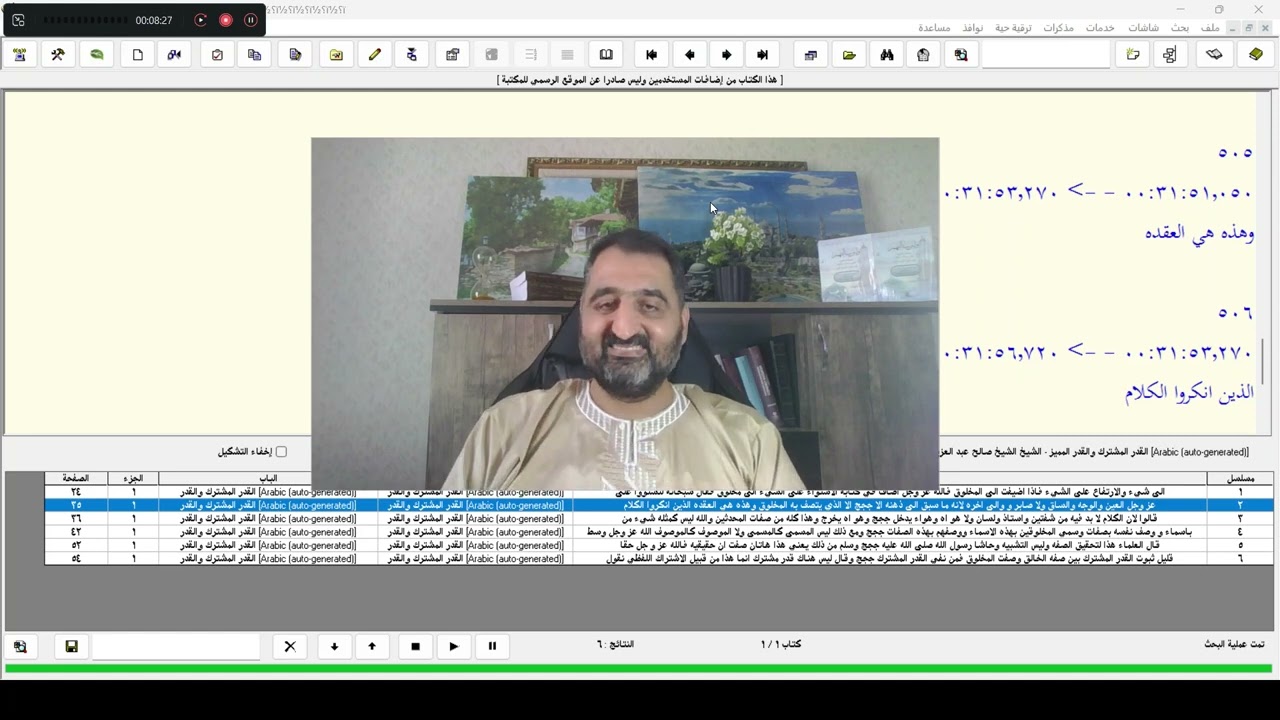
Task: Click the broadcast antenna icon
Action: tap(19, 55)
